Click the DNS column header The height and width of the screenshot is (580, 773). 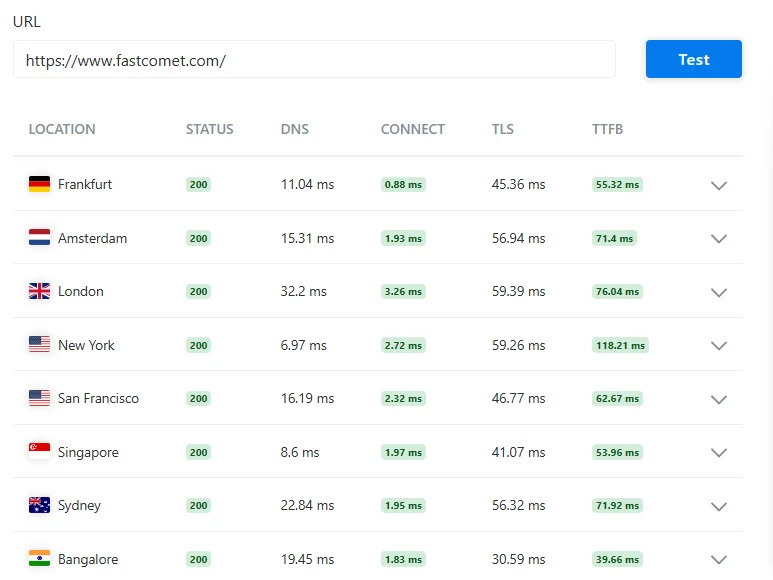(295, 129)
